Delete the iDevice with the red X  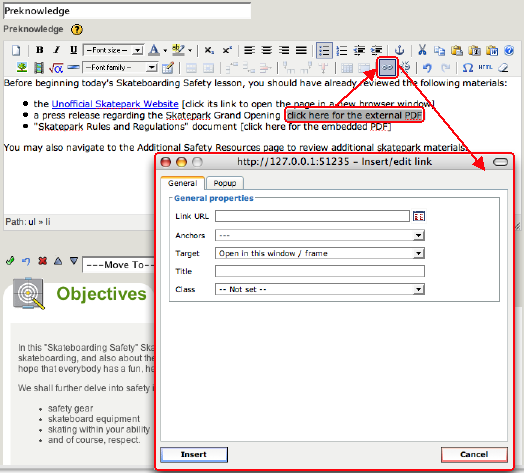point(42,261)
